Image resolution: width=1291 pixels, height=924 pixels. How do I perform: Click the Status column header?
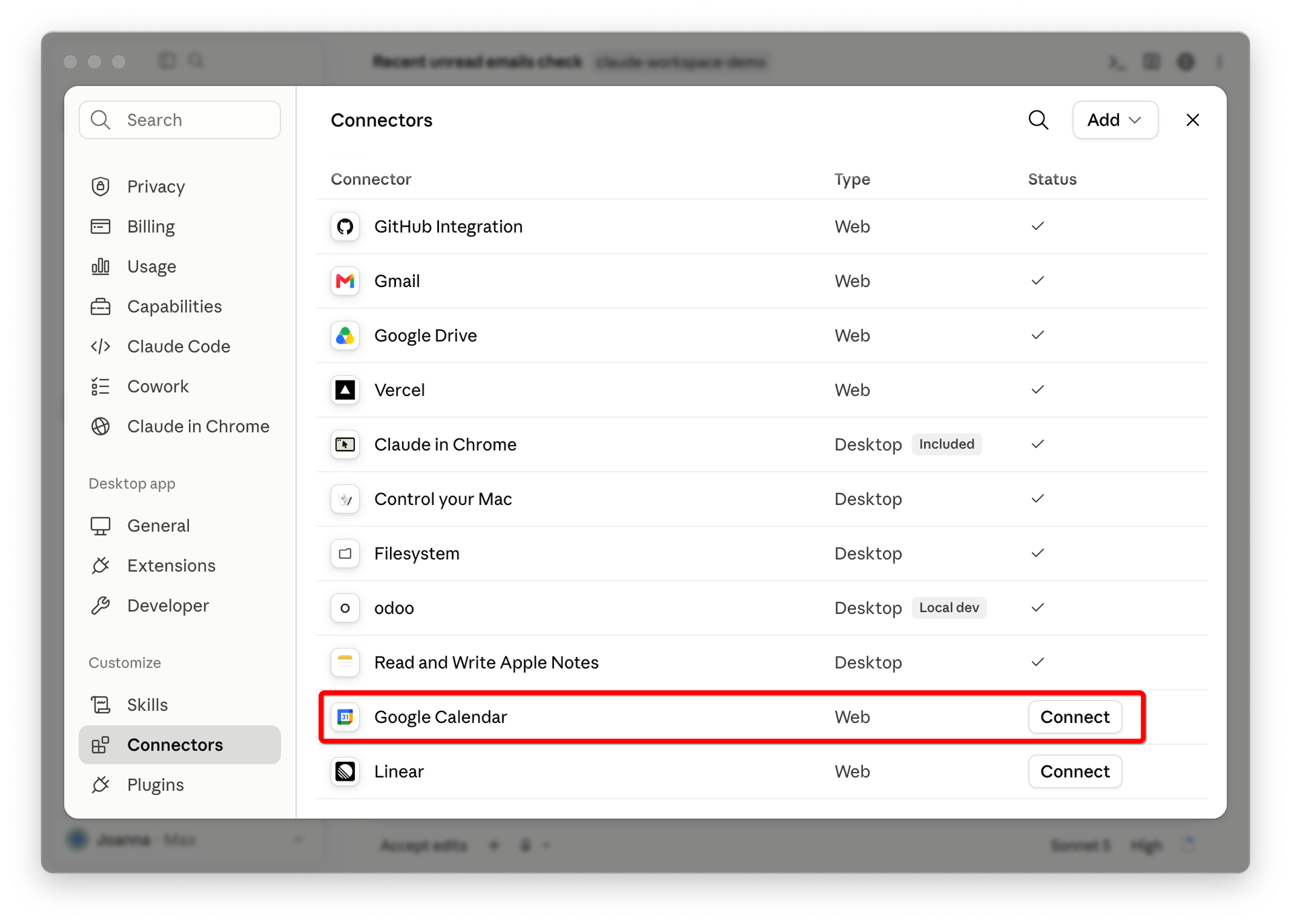1052,180
